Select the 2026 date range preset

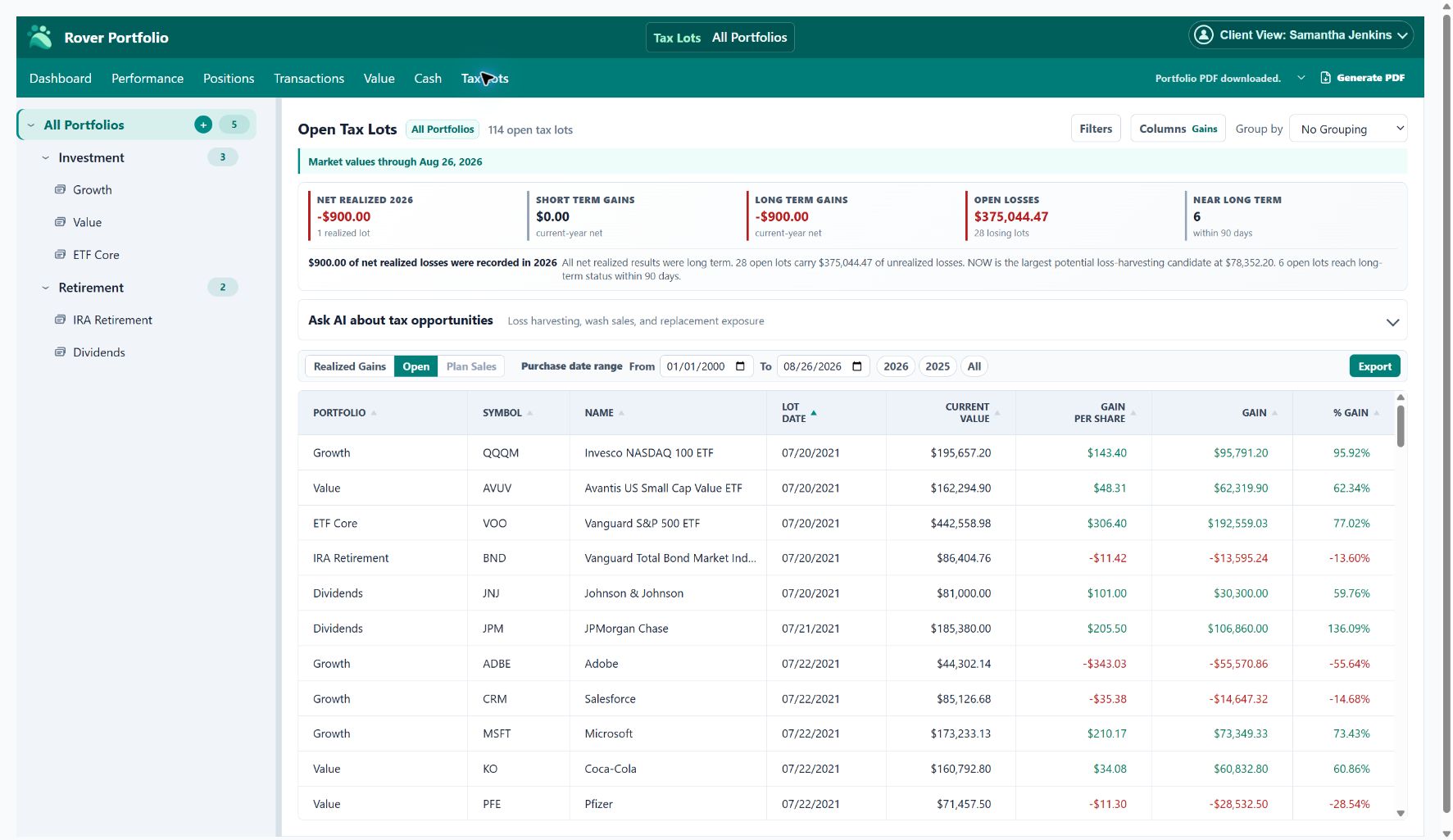896,366
